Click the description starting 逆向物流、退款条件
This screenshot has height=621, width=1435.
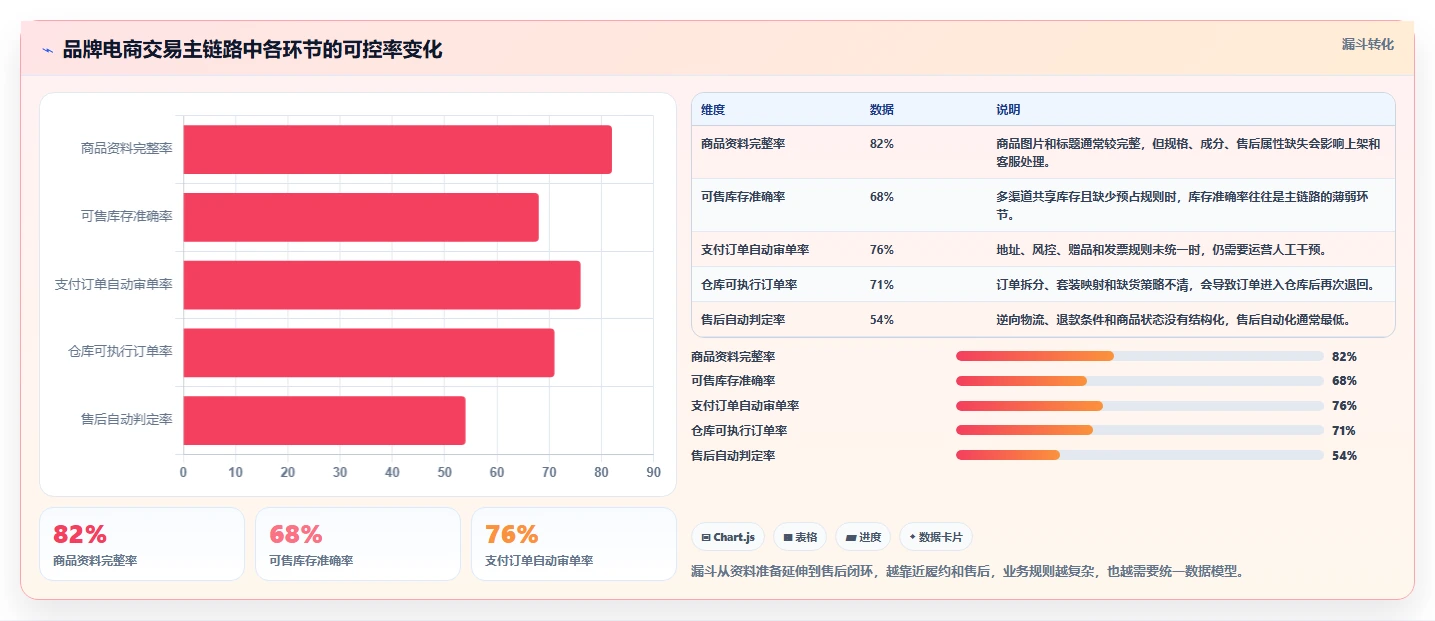1174,320
